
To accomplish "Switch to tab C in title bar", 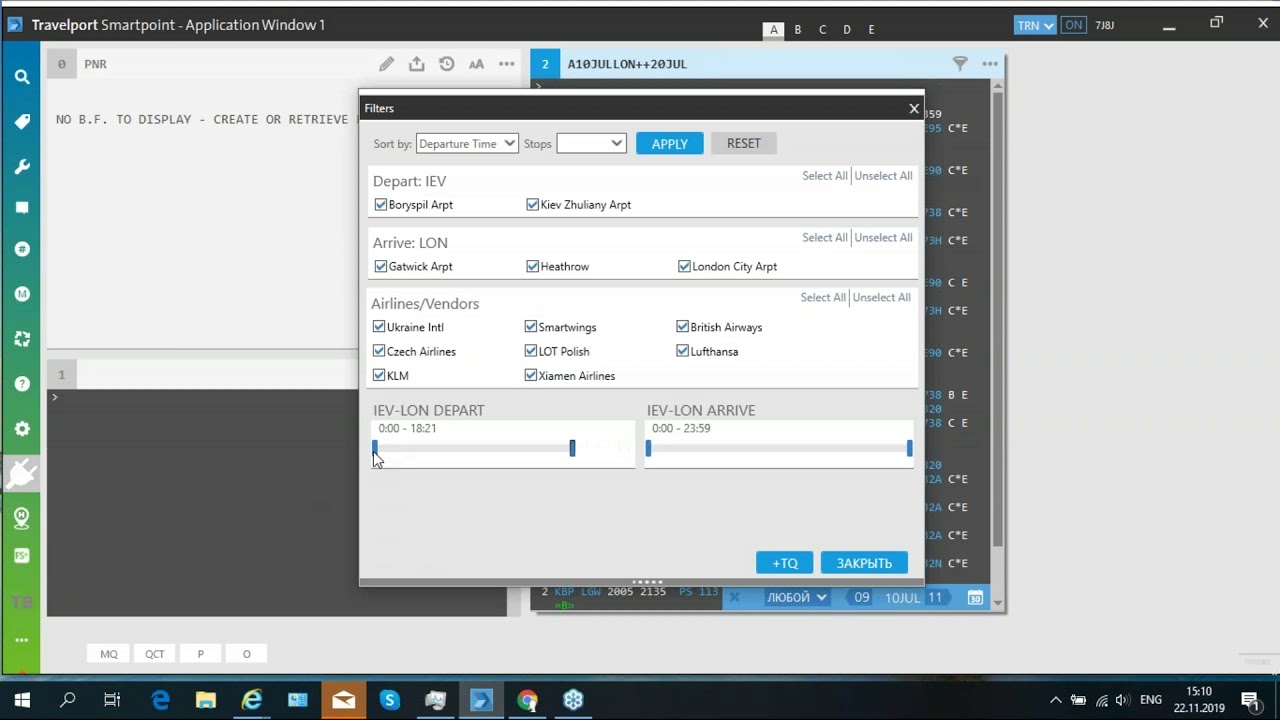I will tap(823, 30).
